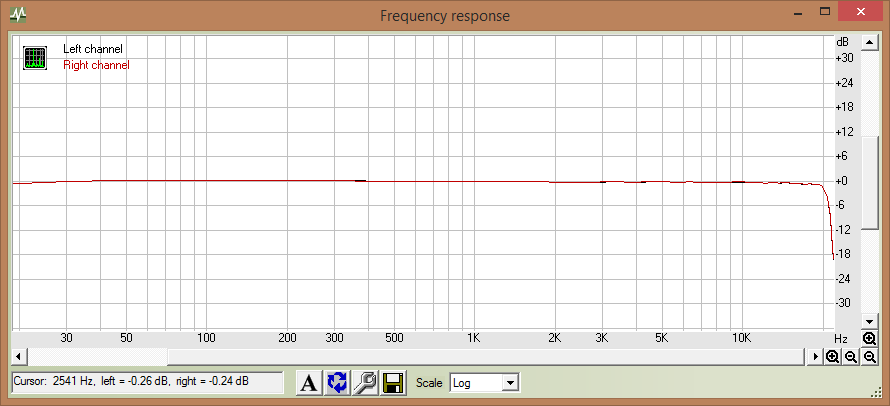Click zoom-in magnifier directly below vertical scrollbar

pos(869,339)
